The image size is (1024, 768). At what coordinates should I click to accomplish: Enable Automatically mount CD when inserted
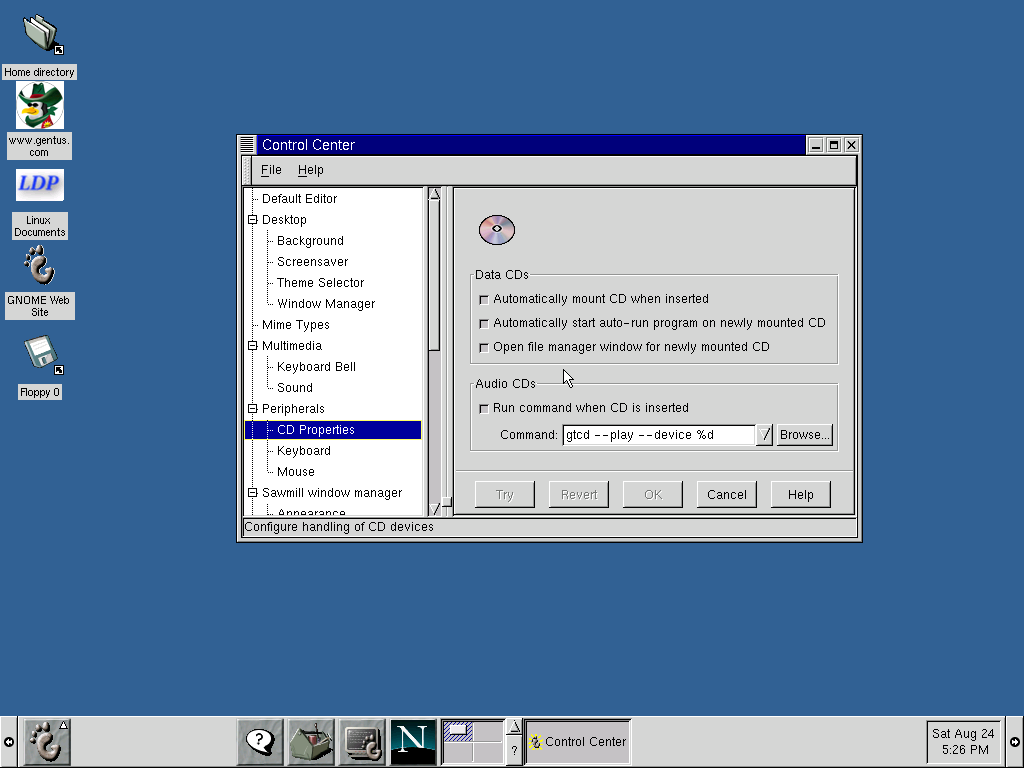484,300
